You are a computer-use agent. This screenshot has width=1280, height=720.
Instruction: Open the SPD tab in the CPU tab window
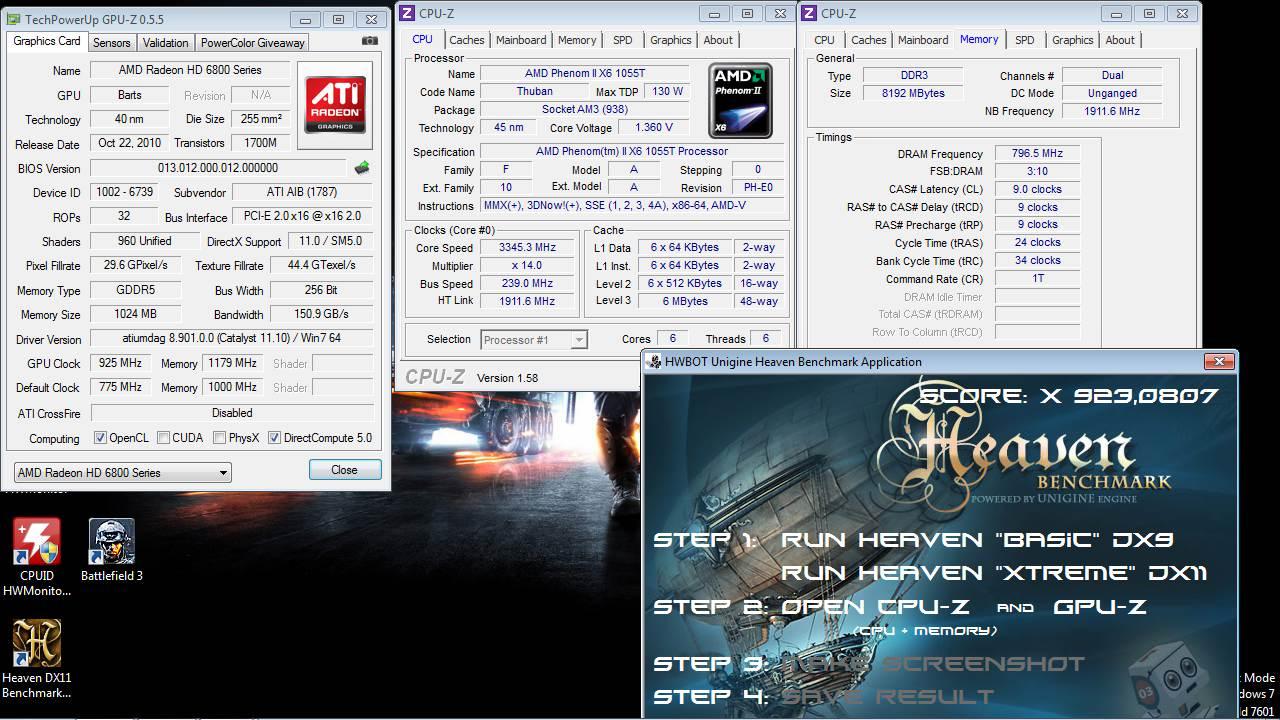point(622,40)
